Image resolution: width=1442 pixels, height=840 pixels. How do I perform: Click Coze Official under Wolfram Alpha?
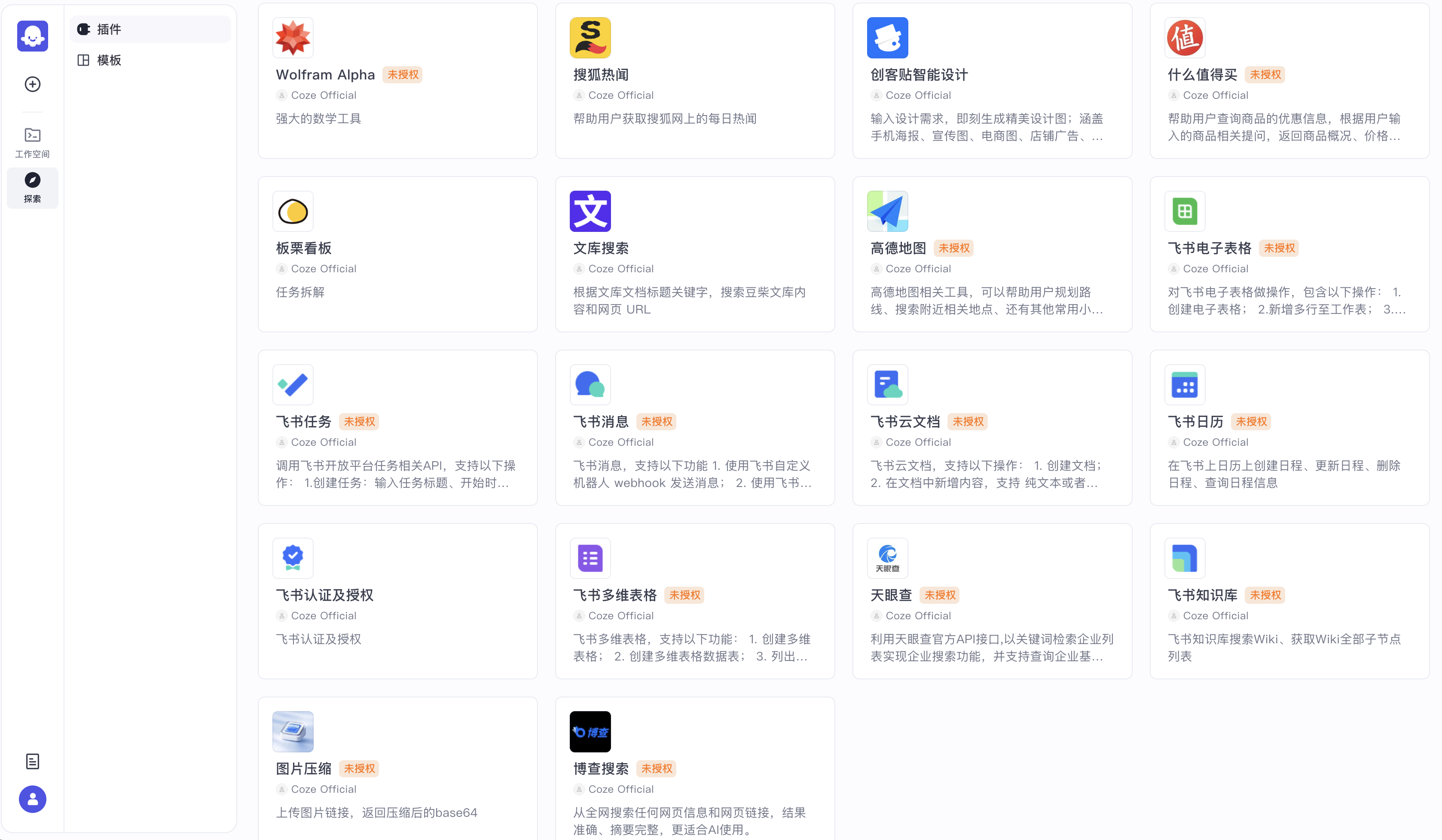point(323,95)
